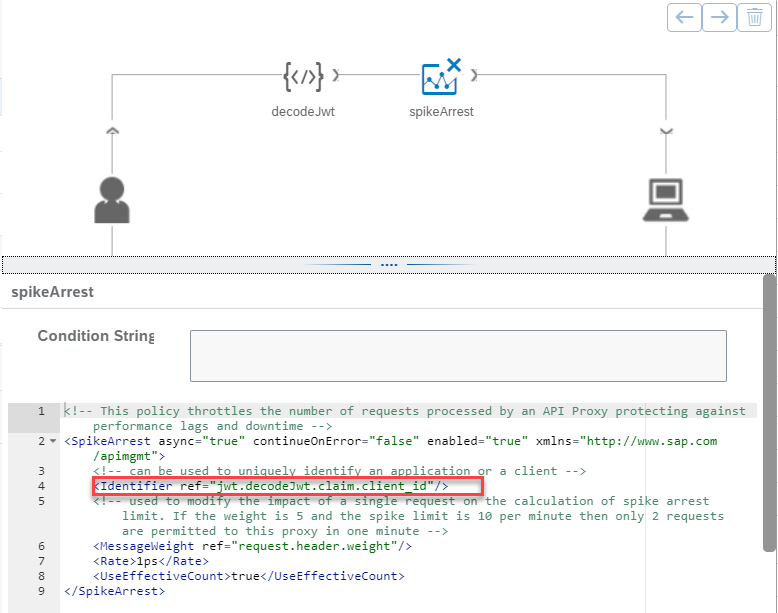The image size is (778, 613).
Task: Click upward arrow above client icon
Action: click(x=113, y=131)
